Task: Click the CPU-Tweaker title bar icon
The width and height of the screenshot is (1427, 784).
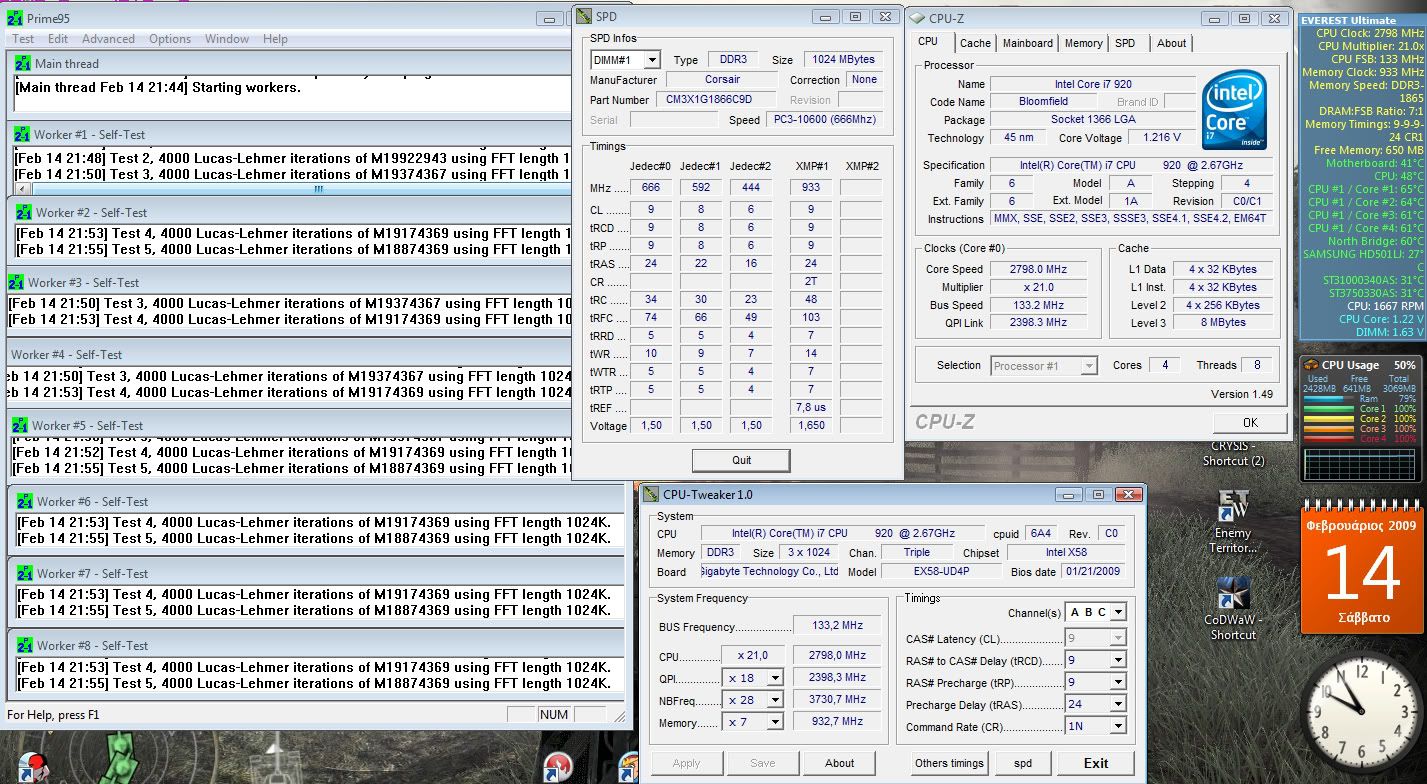Action: click(651, 495)
